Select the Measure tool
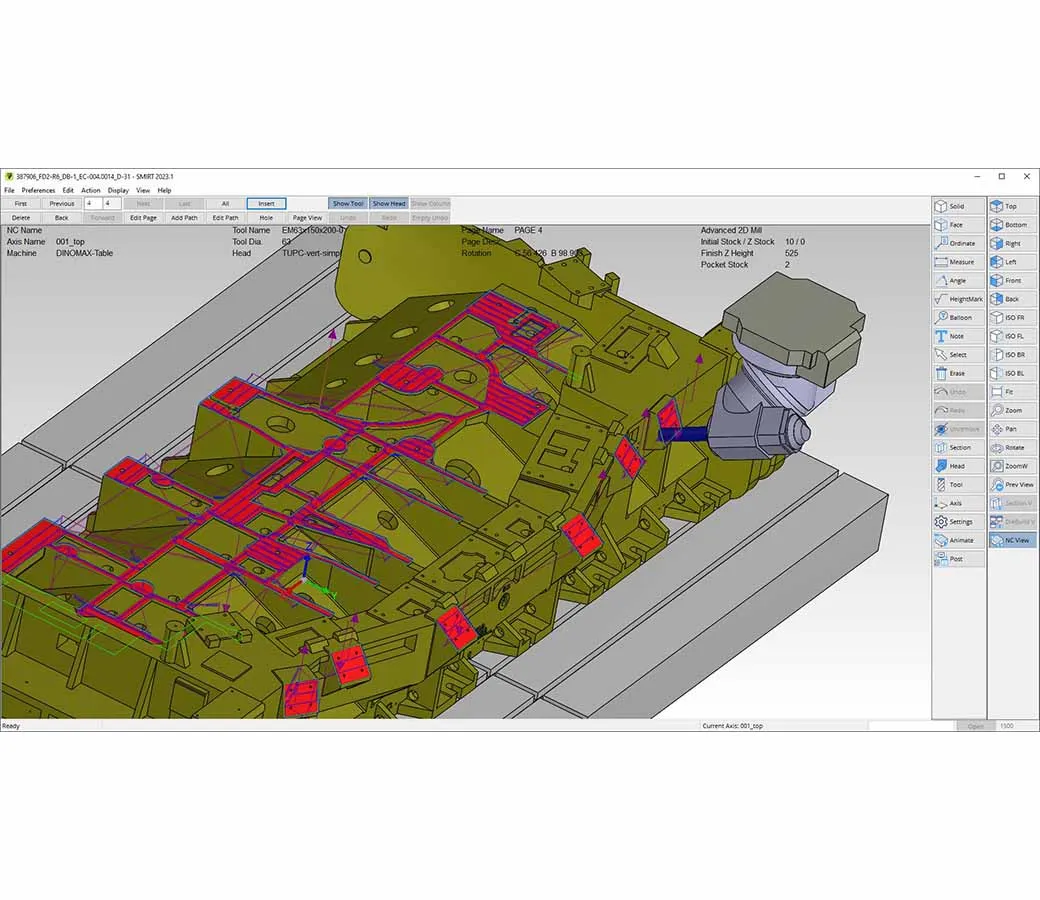This screenshot has width=1040, height=900. point(958,262)
